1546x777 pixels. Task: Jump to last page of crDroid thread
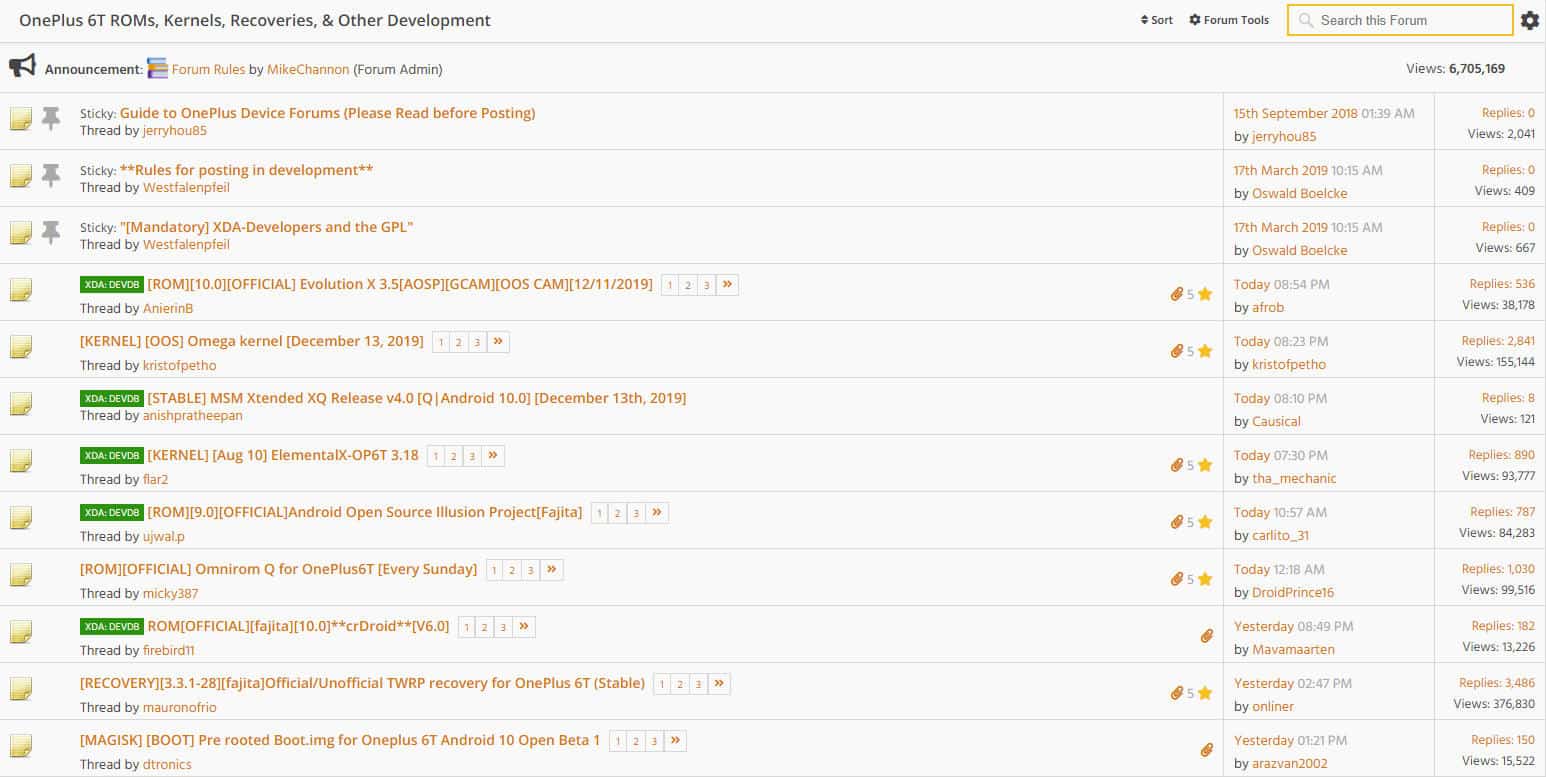click(524, 627)
